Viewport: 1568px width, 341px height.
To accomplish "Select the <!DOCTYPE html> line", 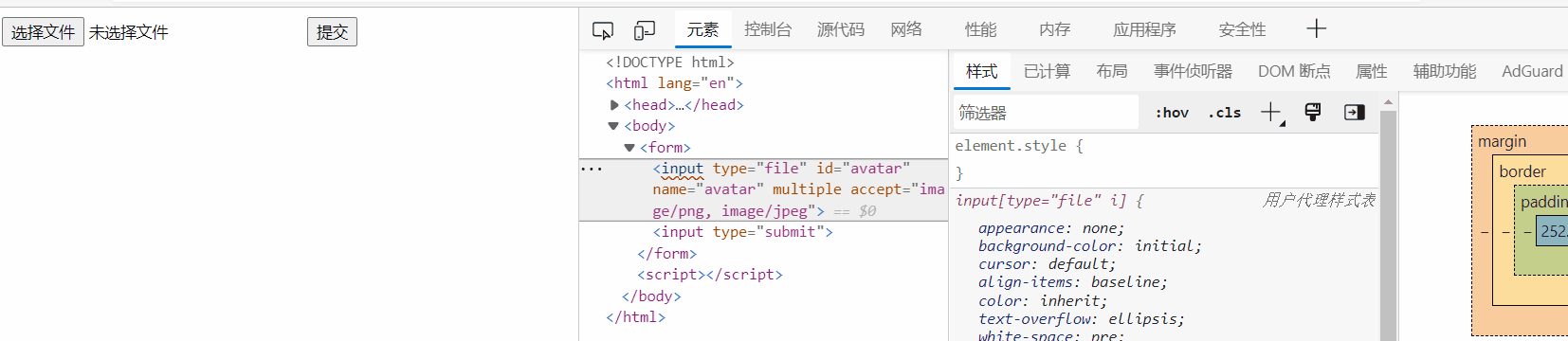I will (670, 63).
